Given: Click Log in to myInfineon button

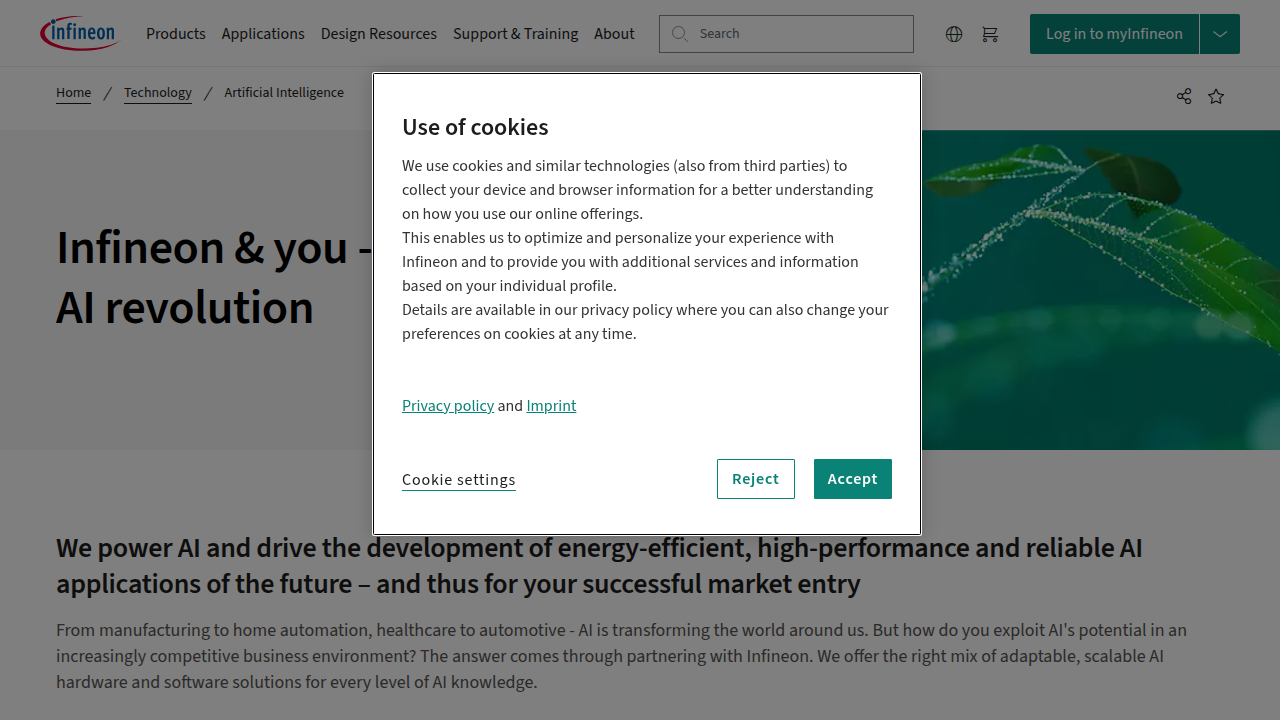Looking at the screenshot, I should click(1114, 34).
